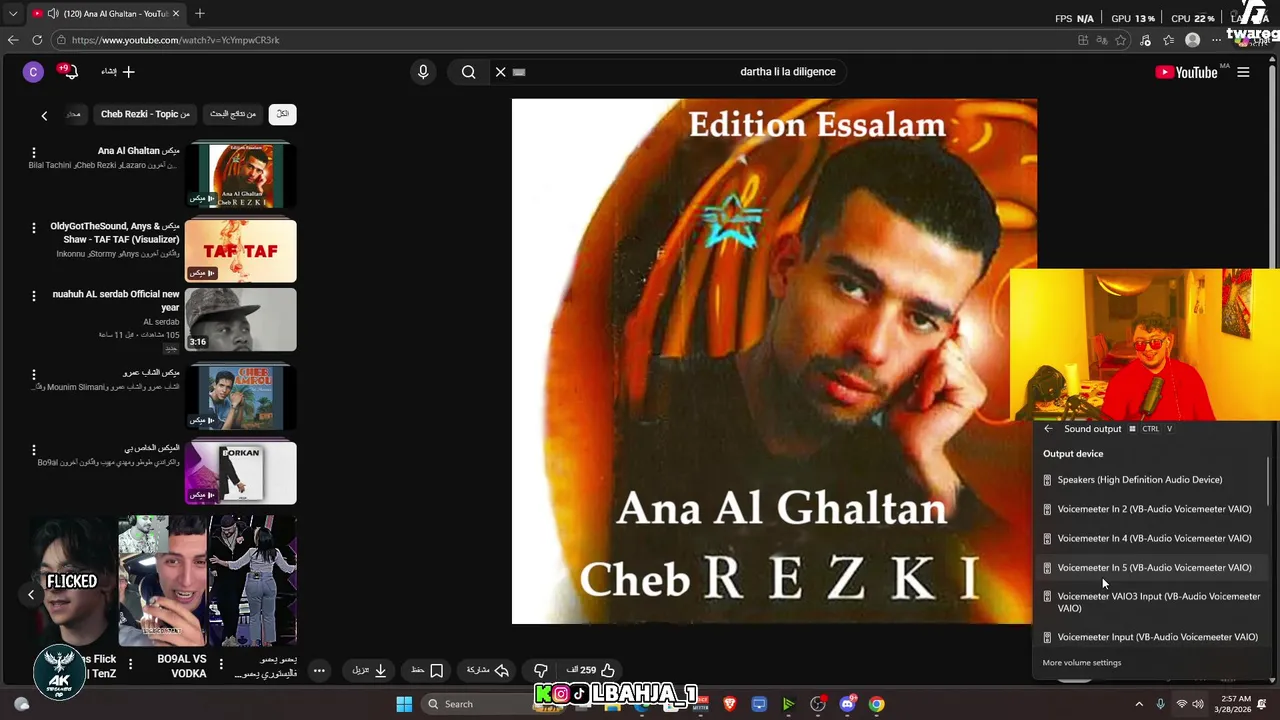
Task: Click the tray microphone icon
Action: [1160, 704]
